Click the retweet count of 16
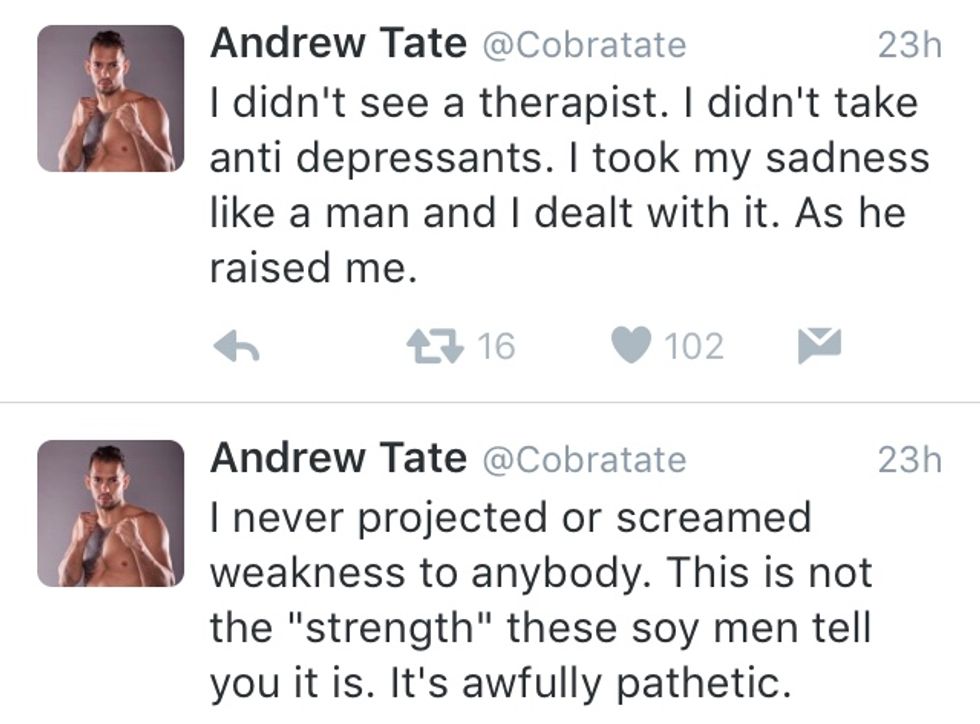The image size is (980, 724). 495,346
